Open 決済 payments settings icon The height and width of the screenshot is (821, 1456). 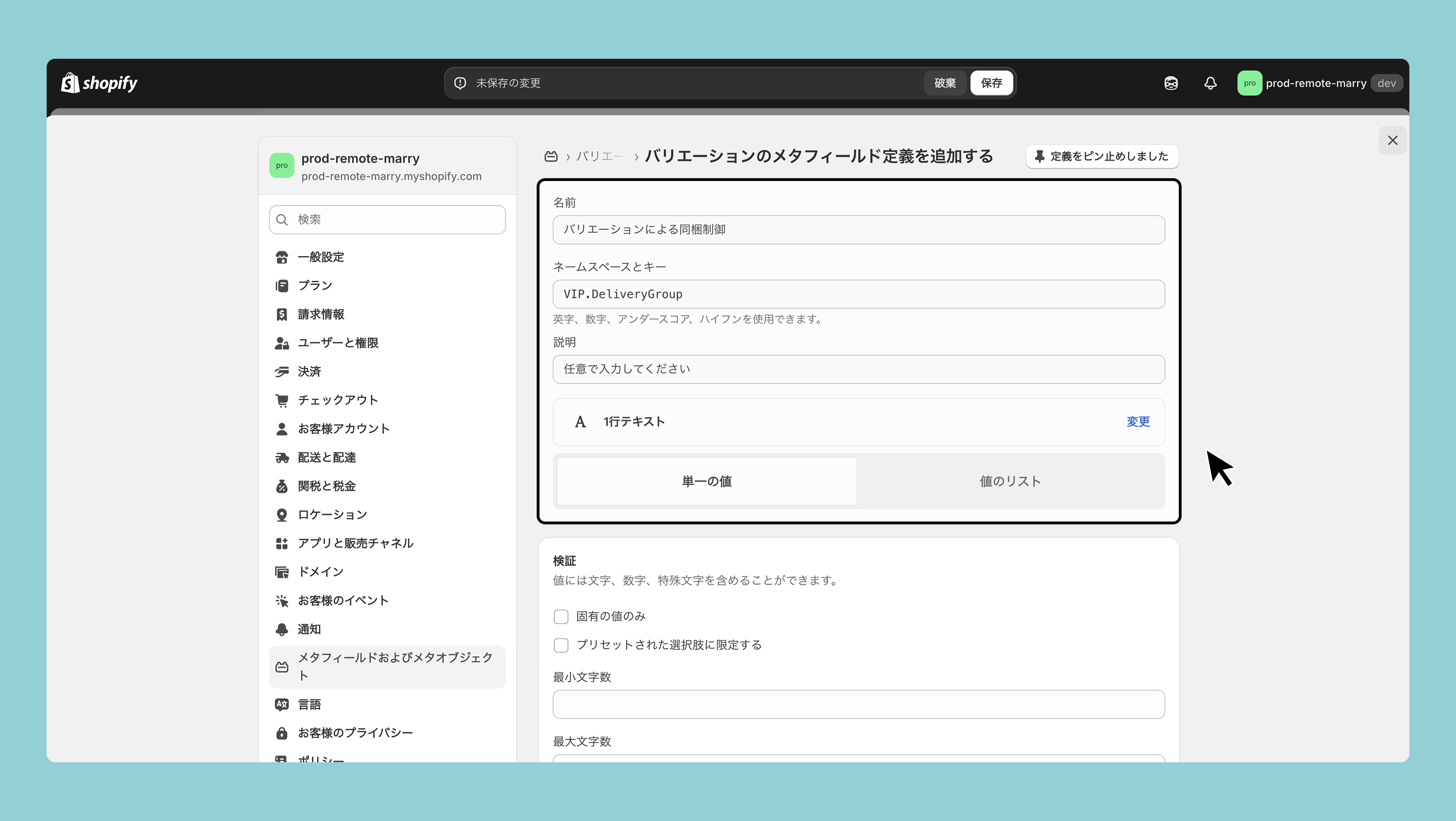point(282,371)
